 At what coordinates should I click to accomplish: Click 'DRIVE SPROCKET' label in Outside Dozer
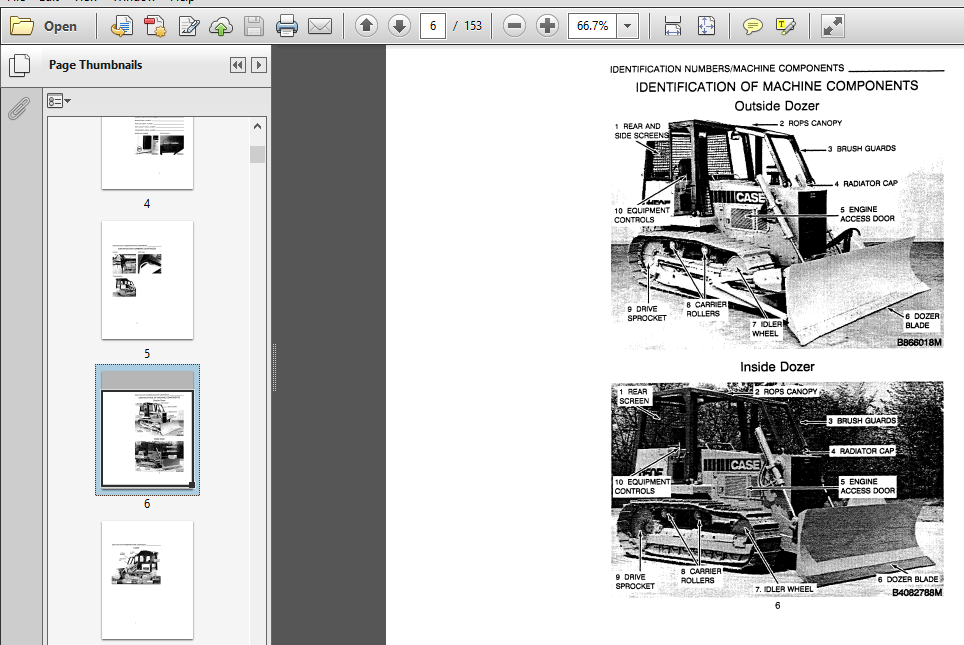[647, 314]
